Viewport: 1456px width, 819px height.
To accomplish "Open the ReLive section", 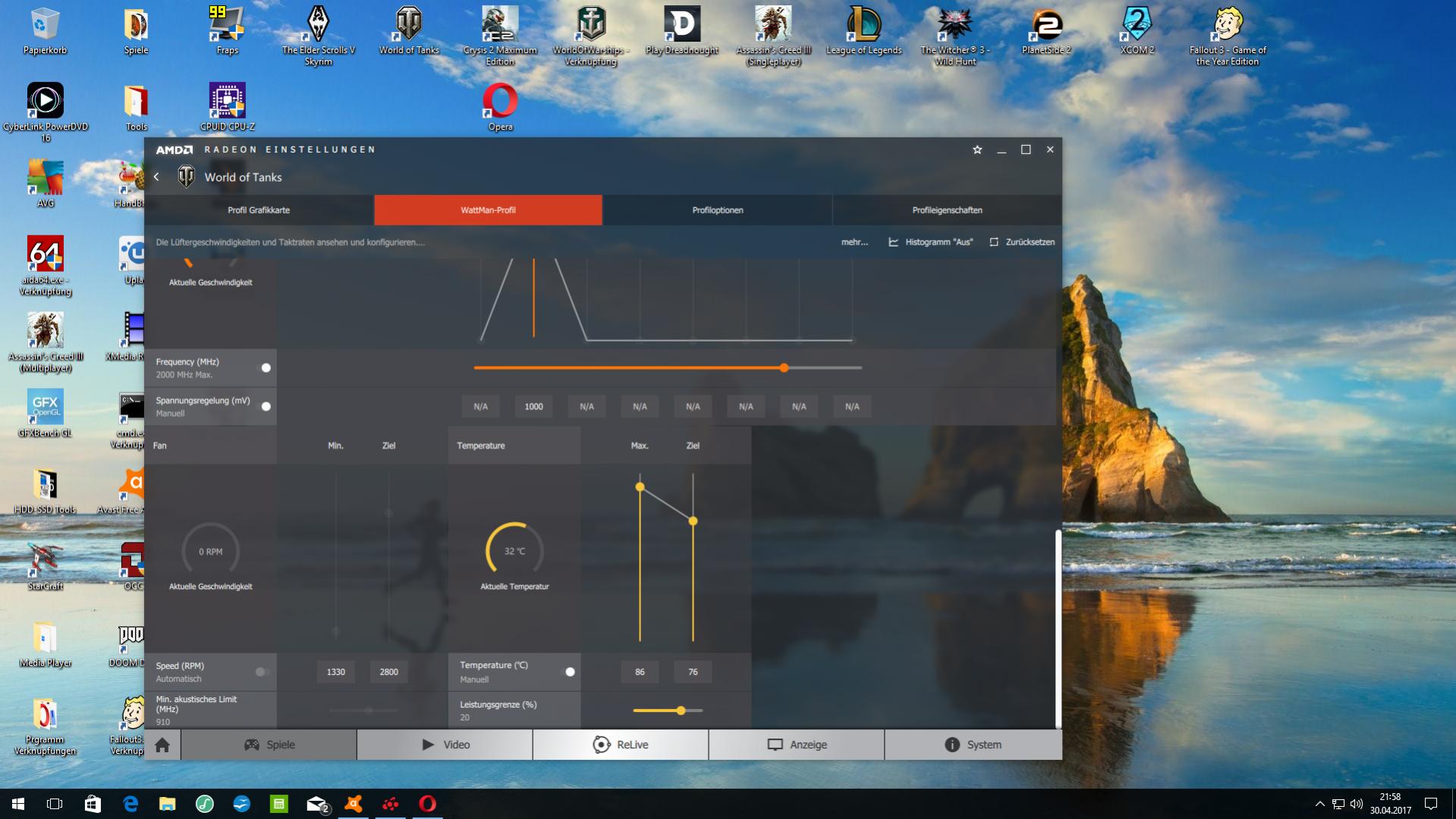I will pyautogui.click(x=621, y=745).
